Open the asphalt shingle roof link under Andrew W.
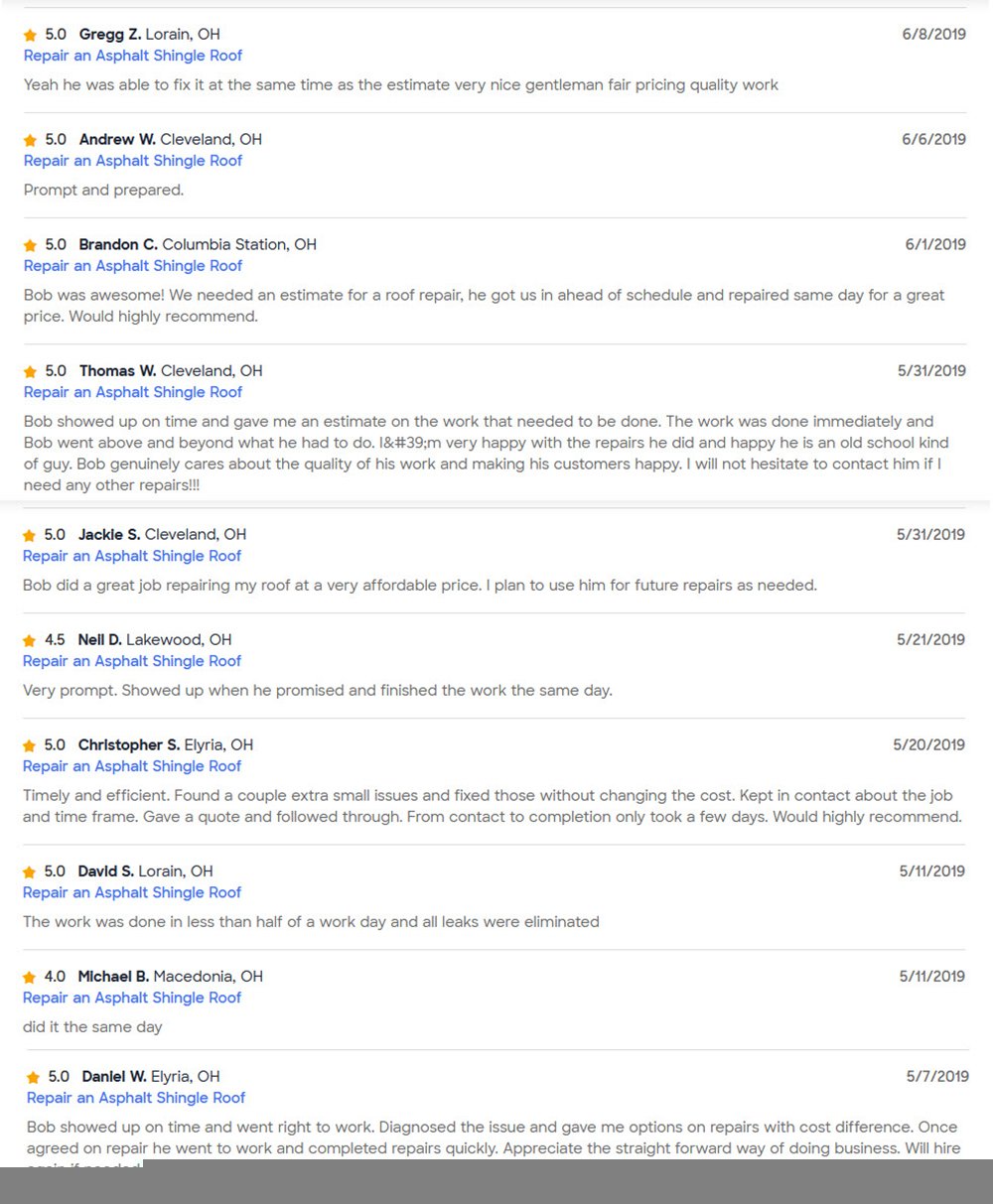 point(133,161)
